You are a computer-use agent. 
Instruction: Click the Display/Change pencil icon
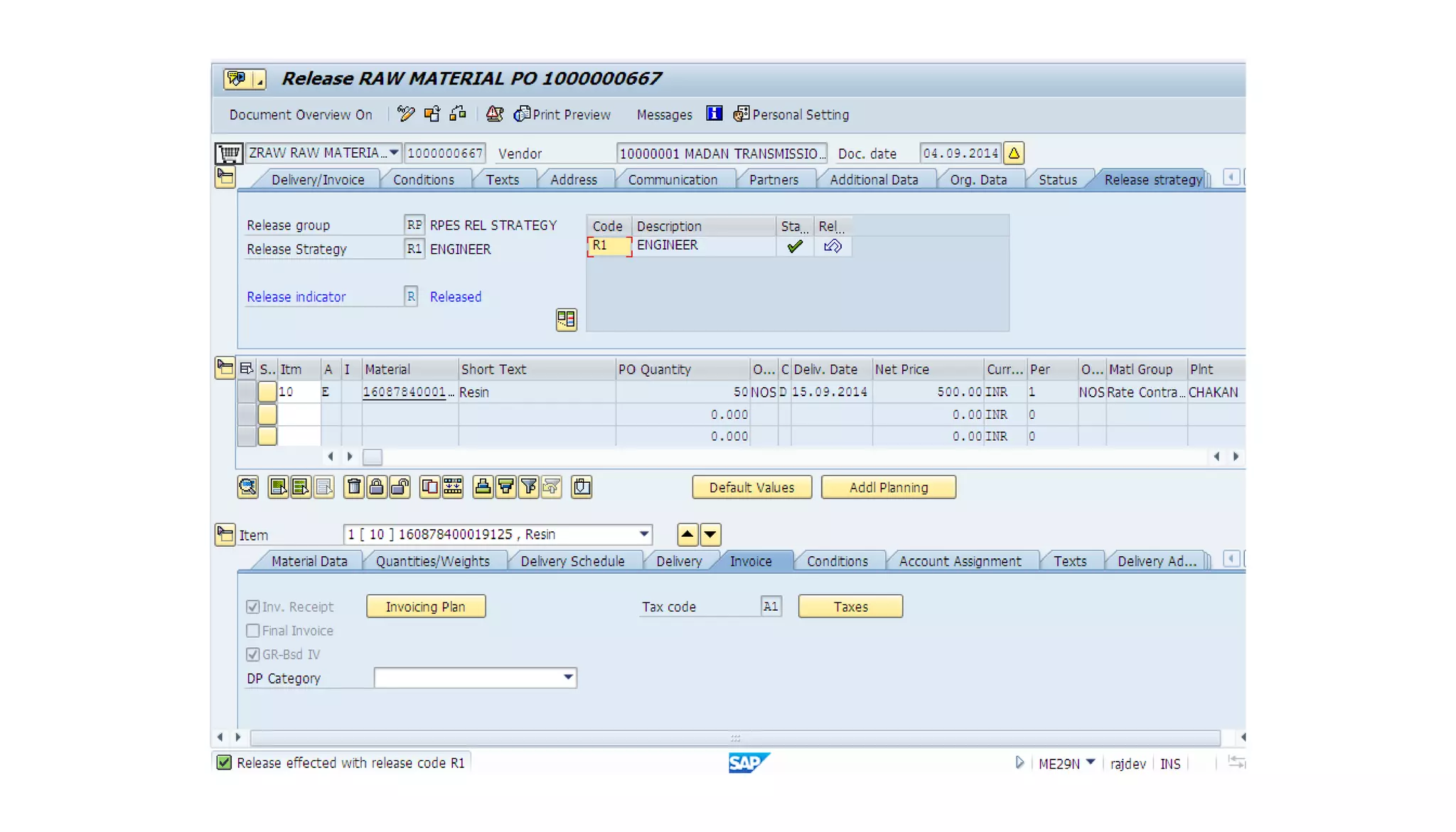tap(406, 114)
